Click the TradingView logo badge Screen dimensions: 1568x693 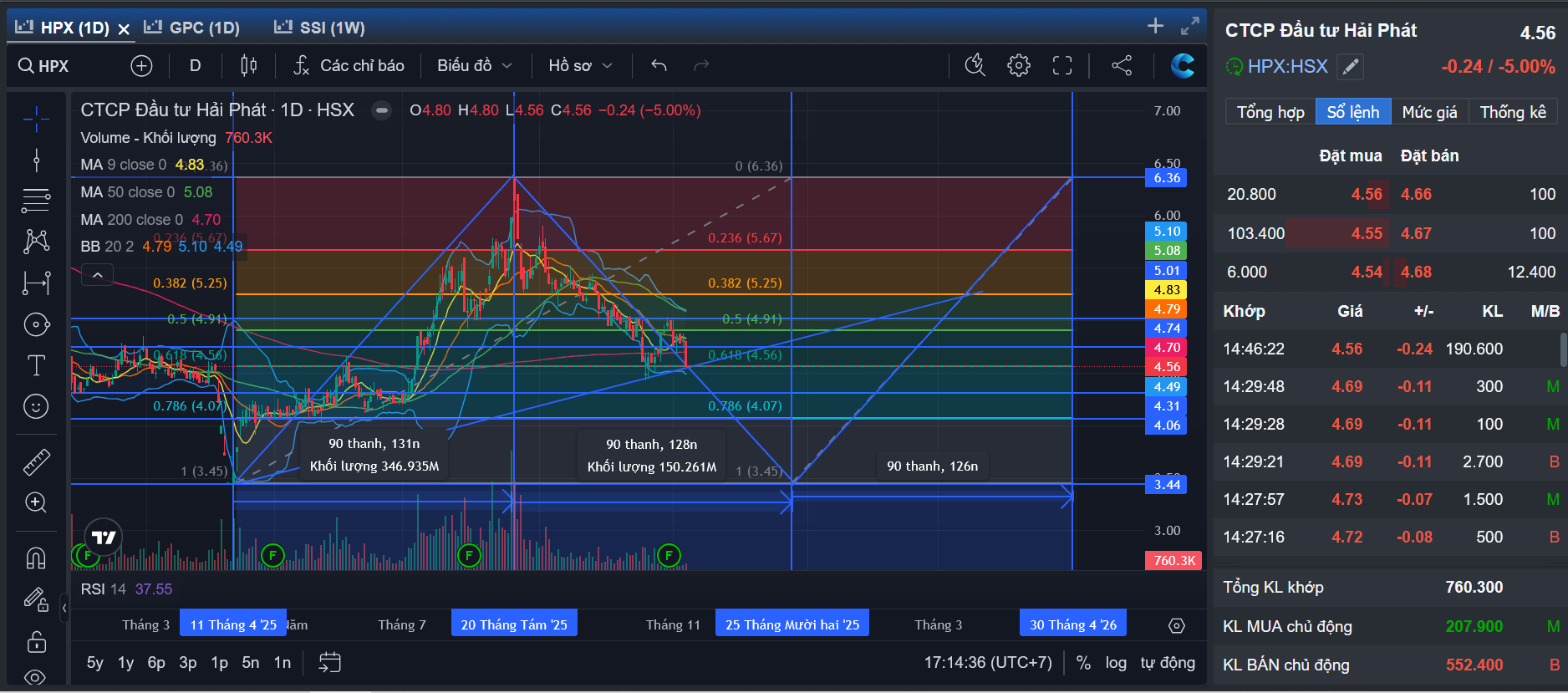click(104, 538)
